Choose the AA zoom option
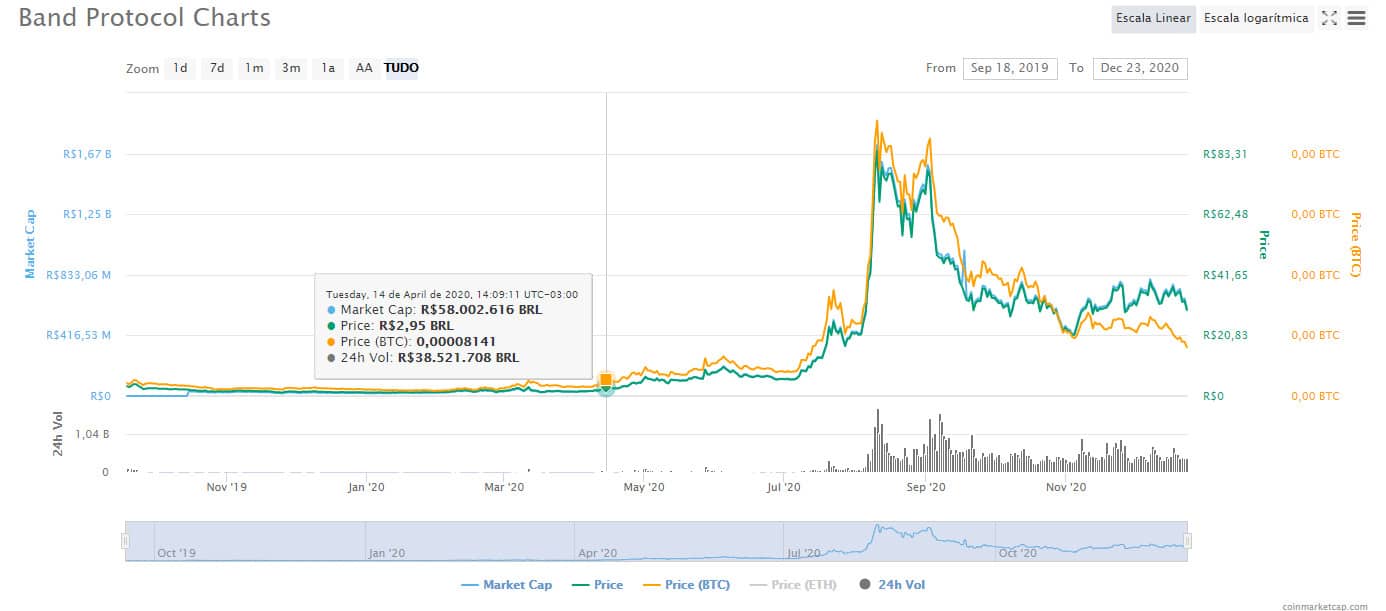 [x=364, y=68]
